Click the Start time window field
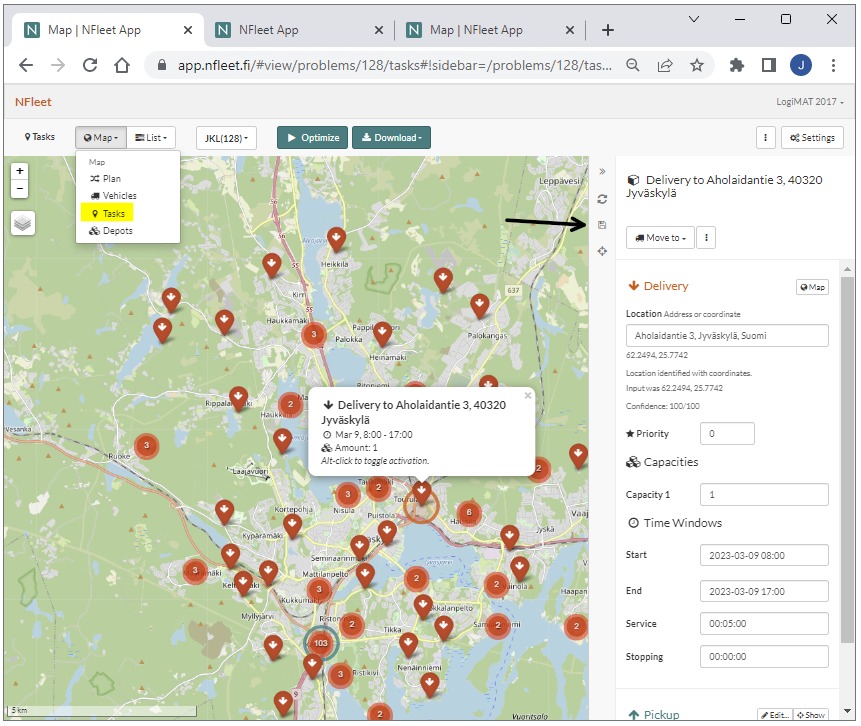 coord(764,555)
